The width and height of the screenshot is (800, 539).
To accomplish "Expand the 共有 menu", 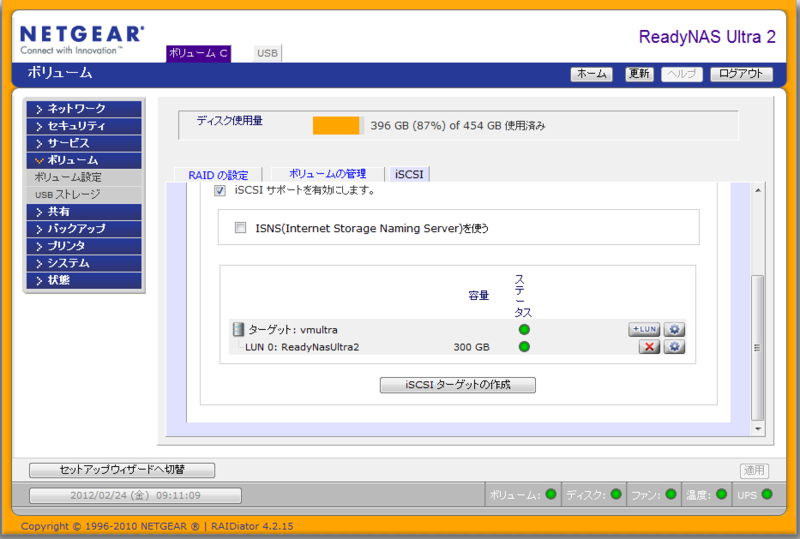I will point(84,211).
